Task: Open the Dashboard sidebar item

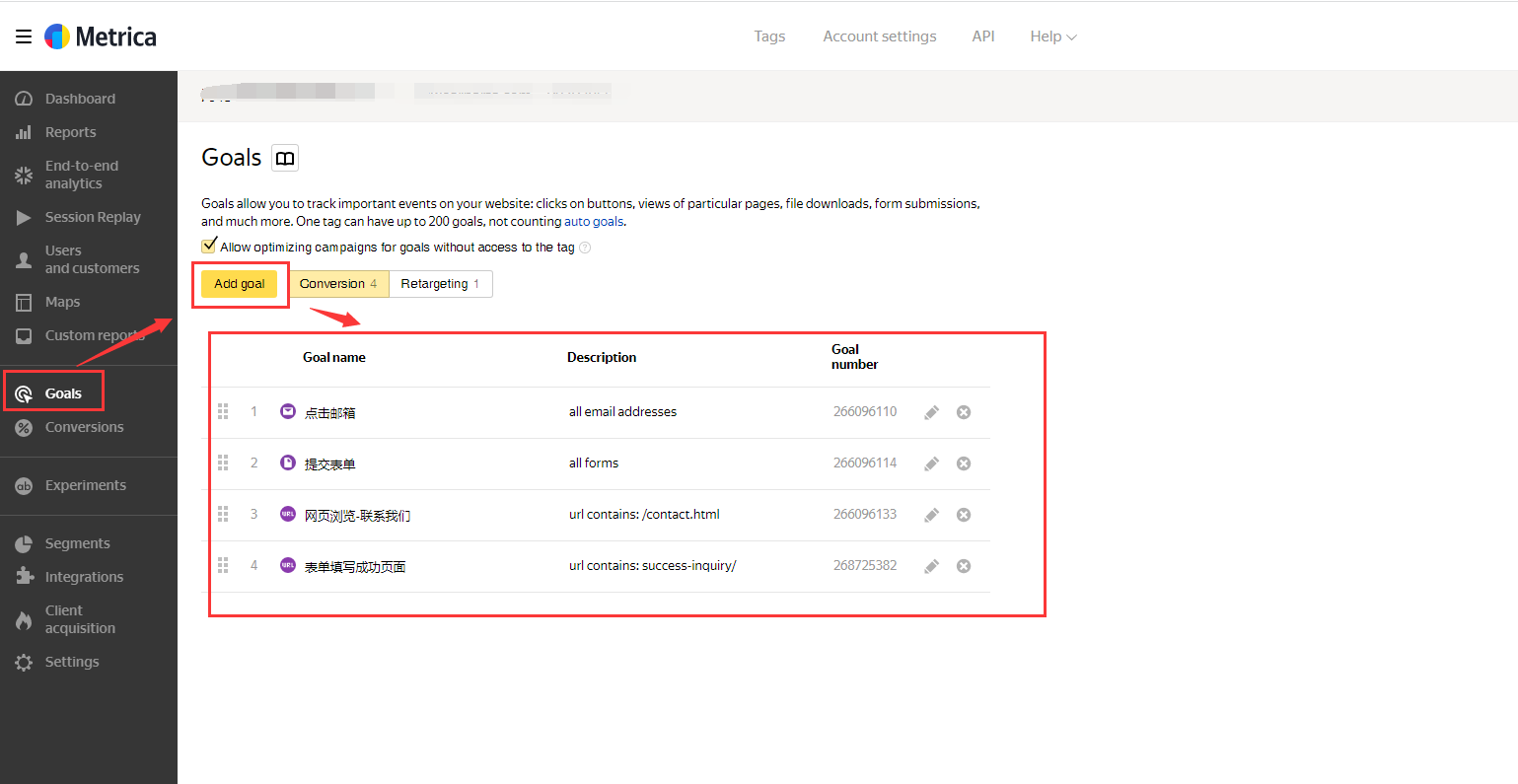Action: (x=80, y=99)
